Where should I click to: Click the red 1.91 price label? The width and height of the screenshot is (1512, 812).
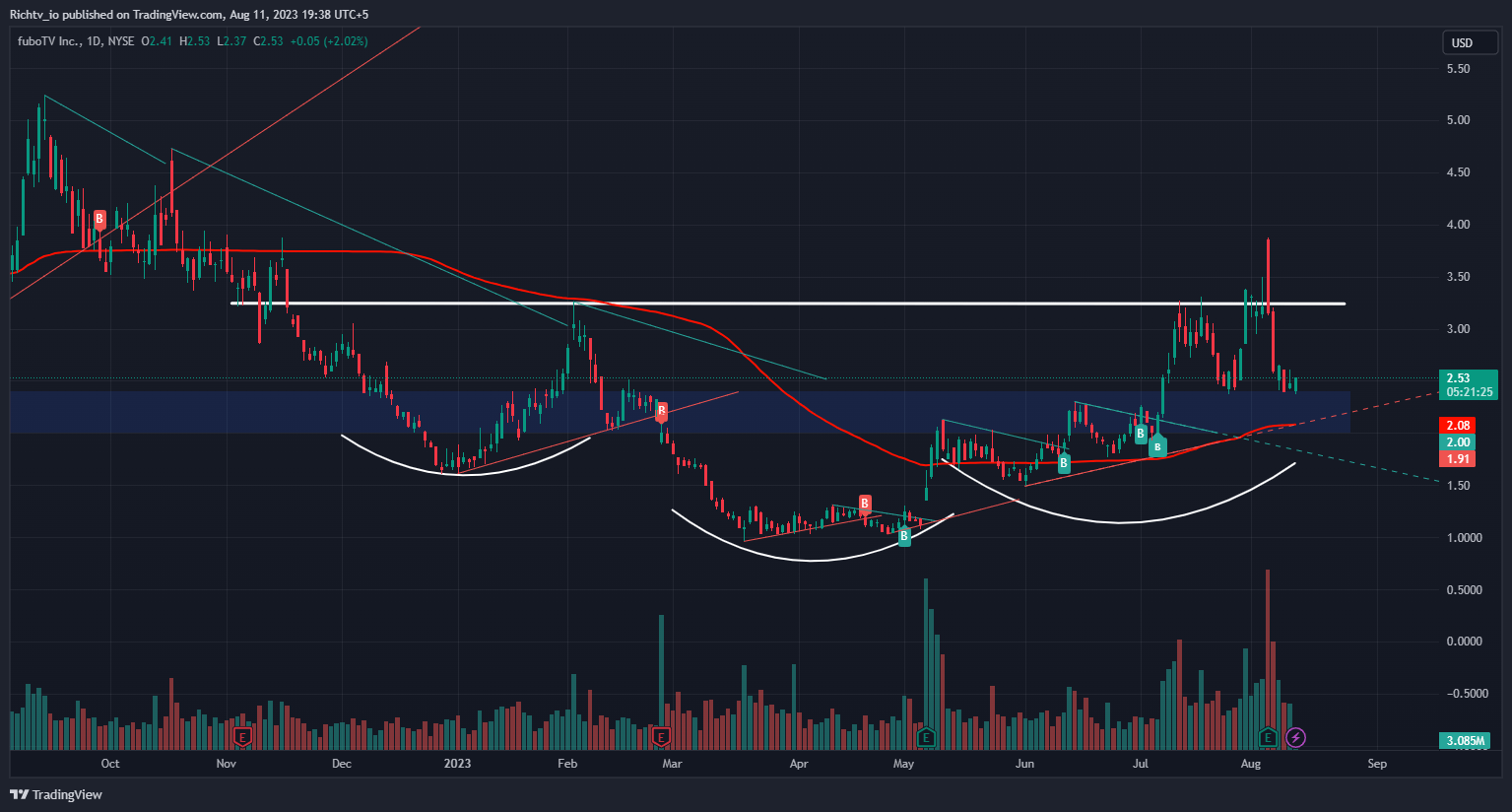[1458, 459]
